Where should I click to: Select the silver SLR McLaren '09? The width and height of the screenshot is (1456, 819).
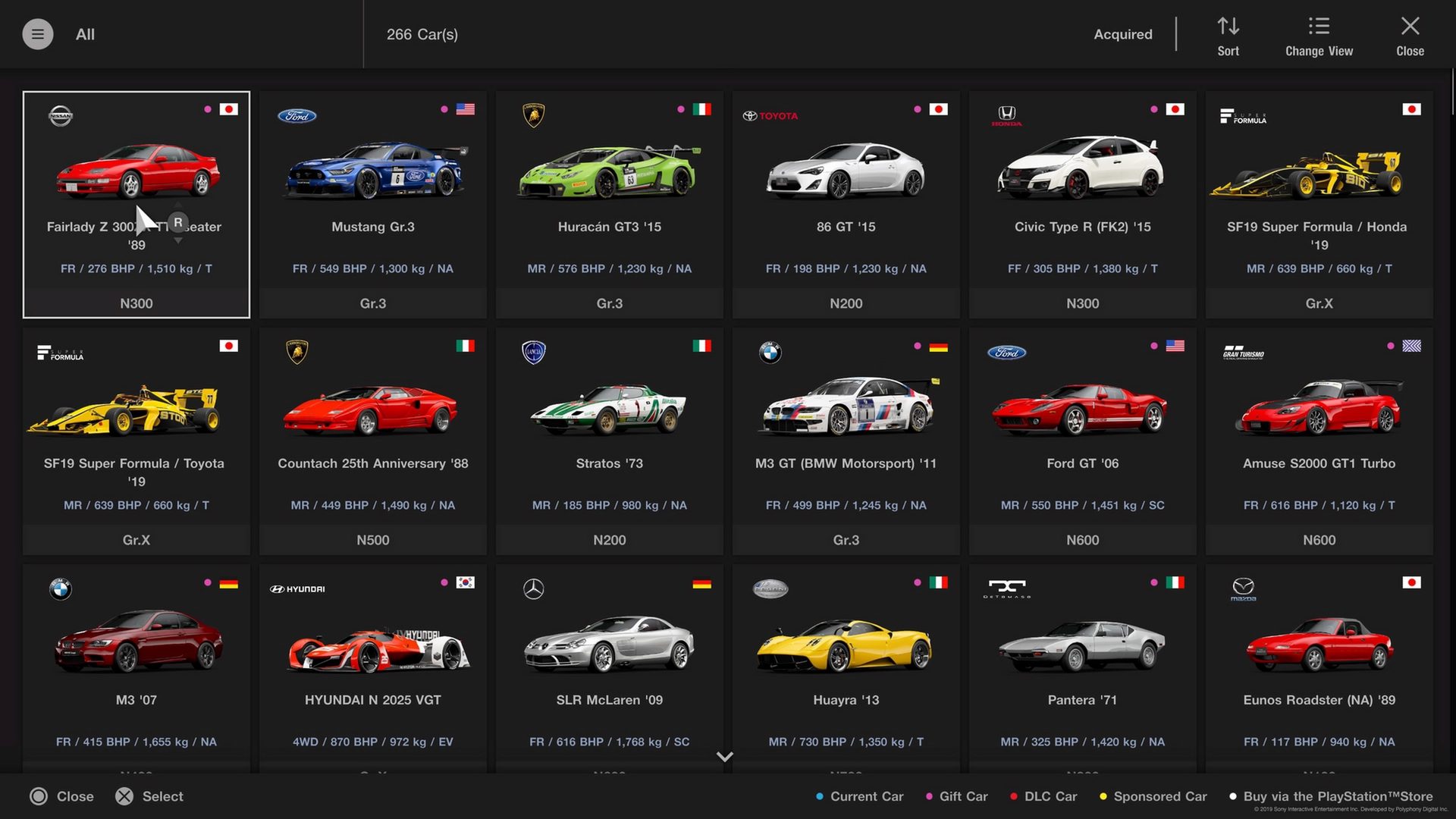click(608, 645)
